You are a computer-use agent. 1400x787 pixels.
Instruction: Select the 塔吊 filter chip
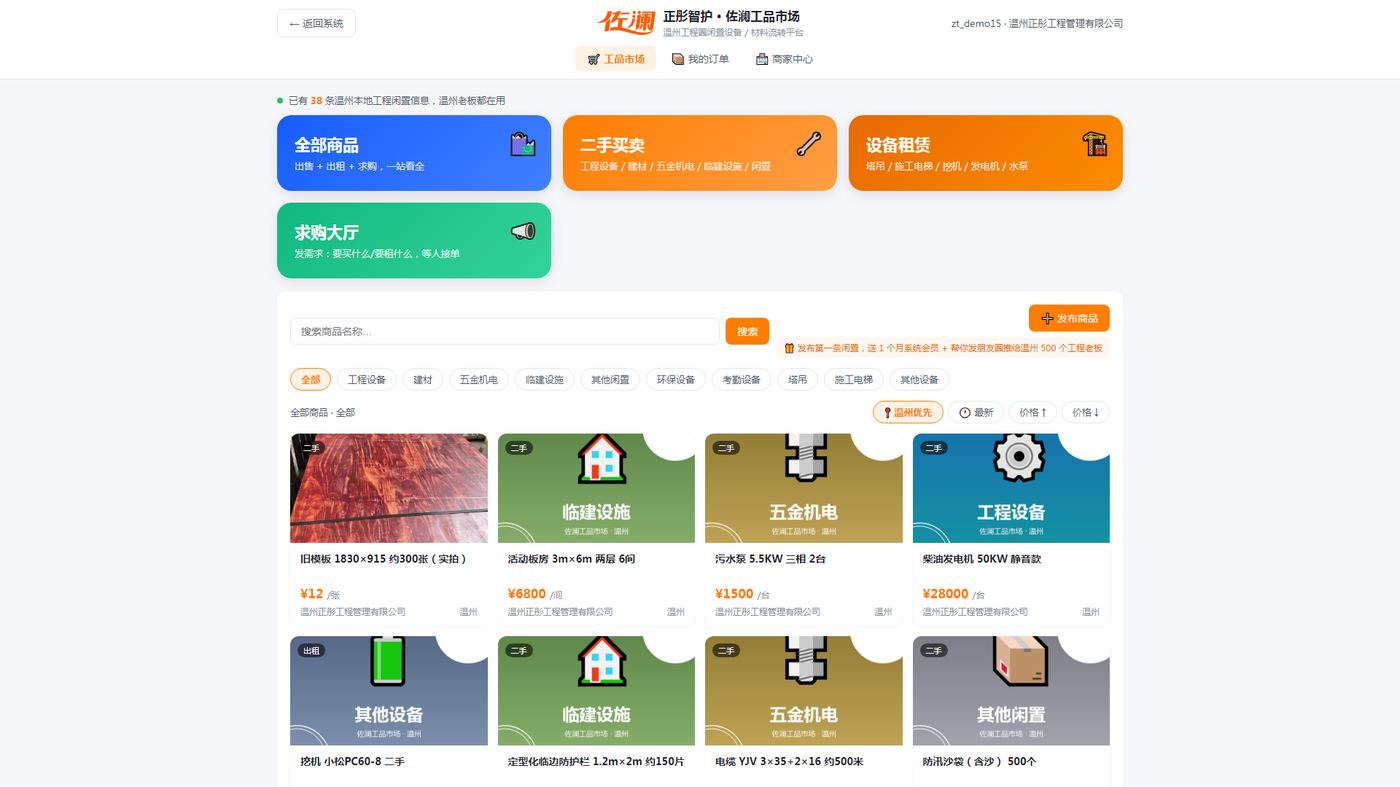[x=797, y=380]
